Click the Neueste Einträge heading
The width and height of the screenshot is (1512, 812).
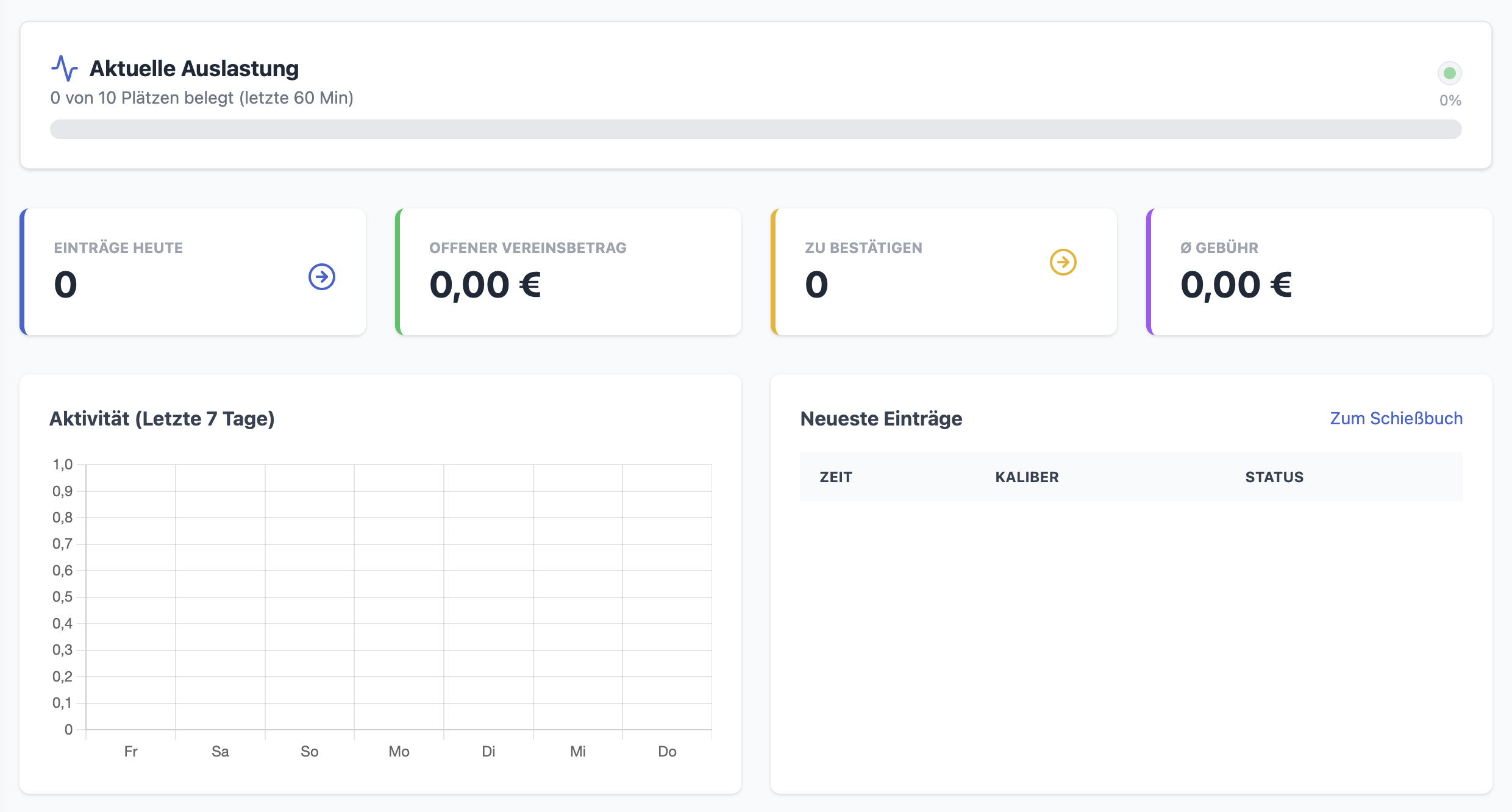point(882,418)
